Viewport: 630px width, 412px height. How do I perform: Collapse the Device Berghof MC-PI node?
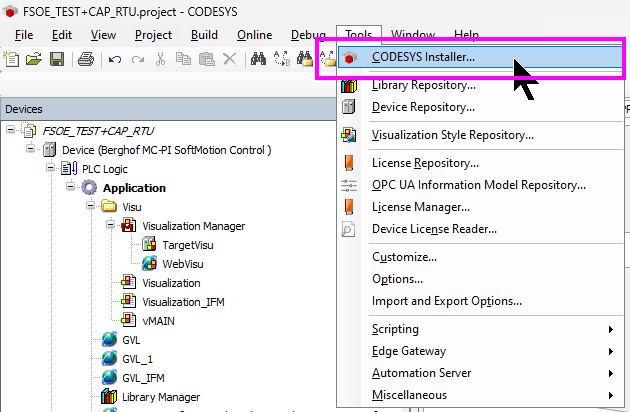[x=31, y=148]
